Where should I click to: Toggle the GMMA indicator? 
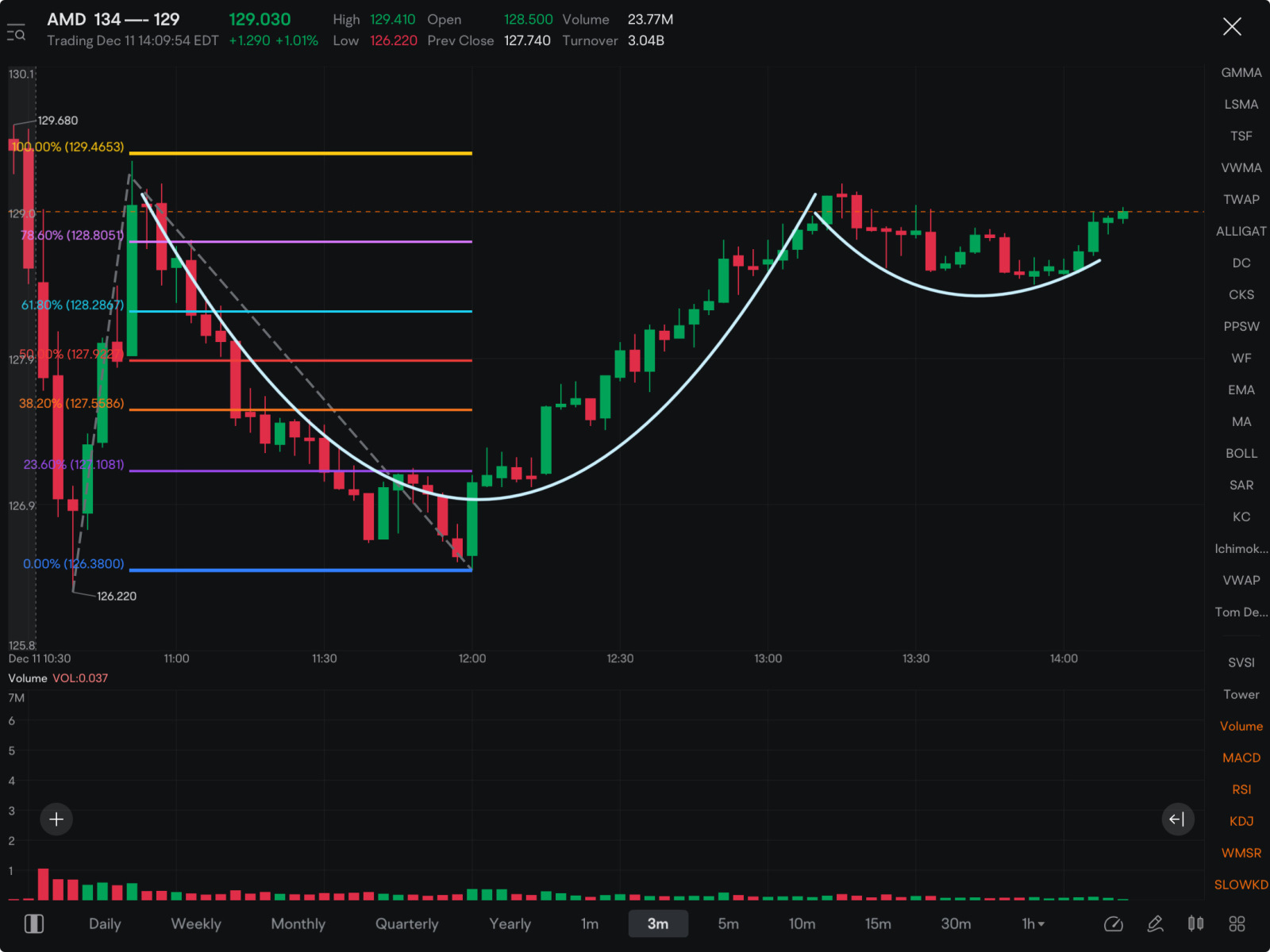pyautogui.click(x=1241, y=72)
